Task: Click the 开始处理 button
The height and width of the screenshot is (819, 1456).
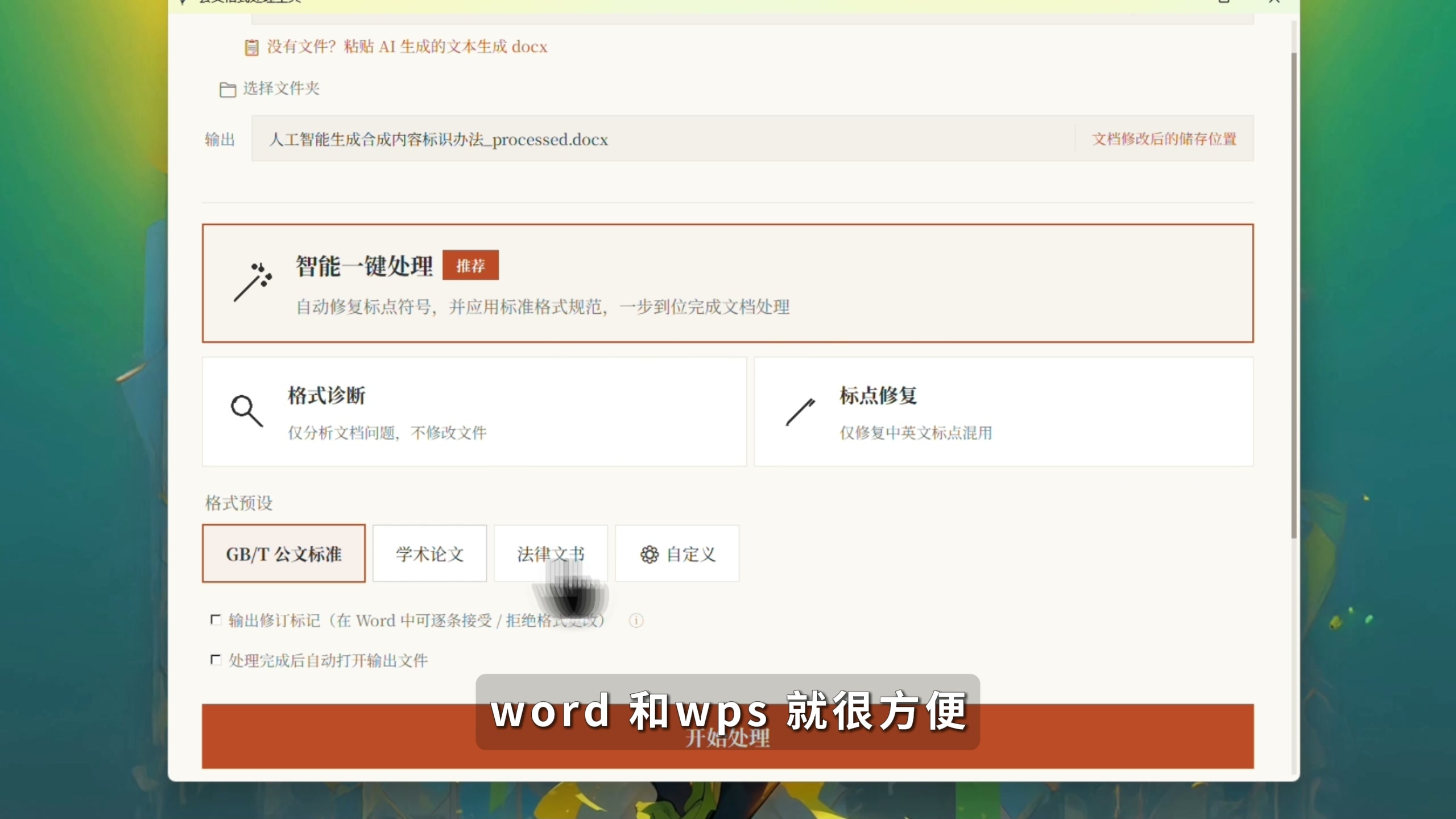Action: pos(727,737)
